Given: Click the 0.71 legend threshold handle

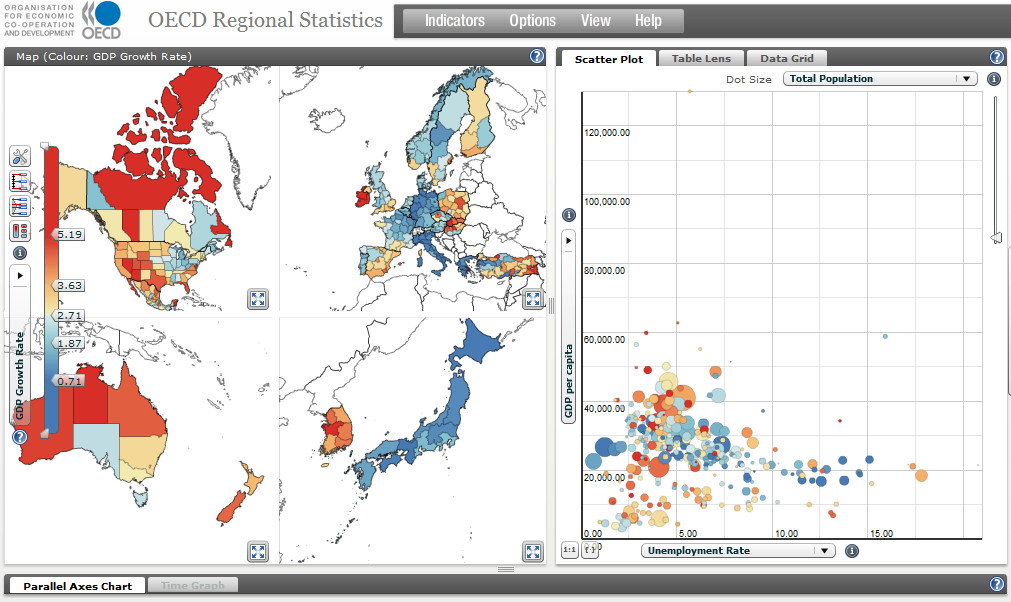Looking at the screenshot, I should pyautogui.click(x=68, y=382).
